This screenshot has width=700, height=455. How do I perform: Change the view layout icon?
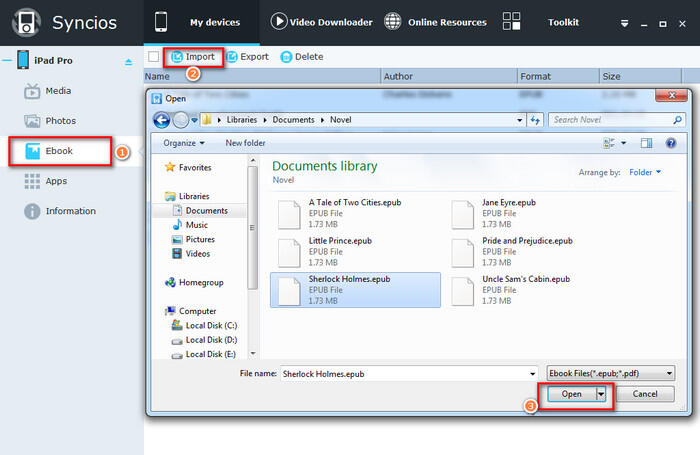609,143
